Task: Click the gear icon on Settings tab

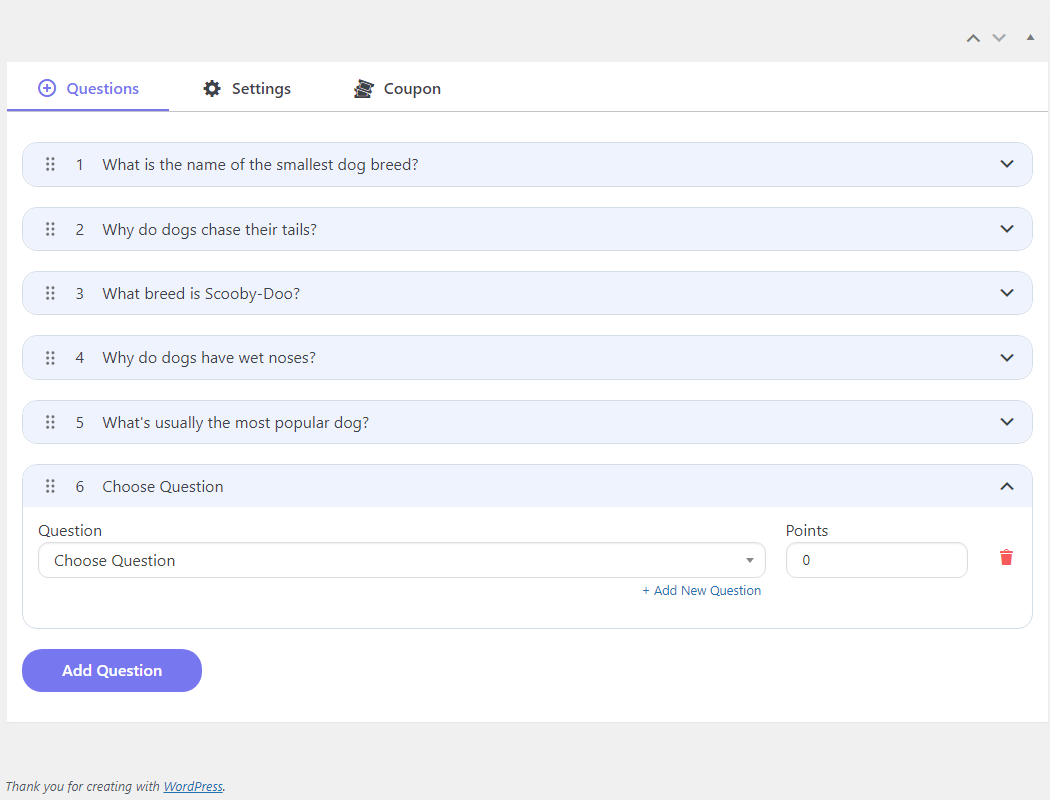Action: point(212,88)
